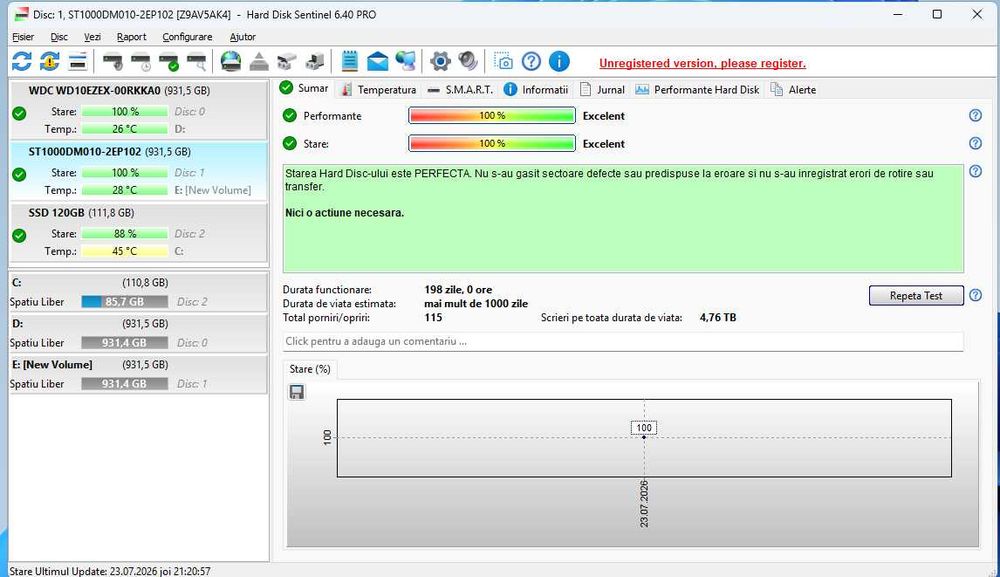This screenshot has height=577, width=1000.
Task: Switch to the Jurnal tab
Action: click(602, 90)
